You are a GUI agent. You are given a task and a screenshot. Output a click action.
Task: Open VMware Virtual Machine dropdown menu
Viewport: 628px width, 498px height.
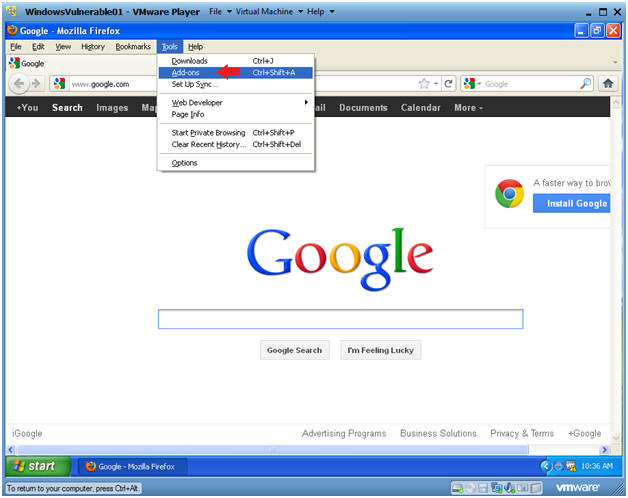269,12
